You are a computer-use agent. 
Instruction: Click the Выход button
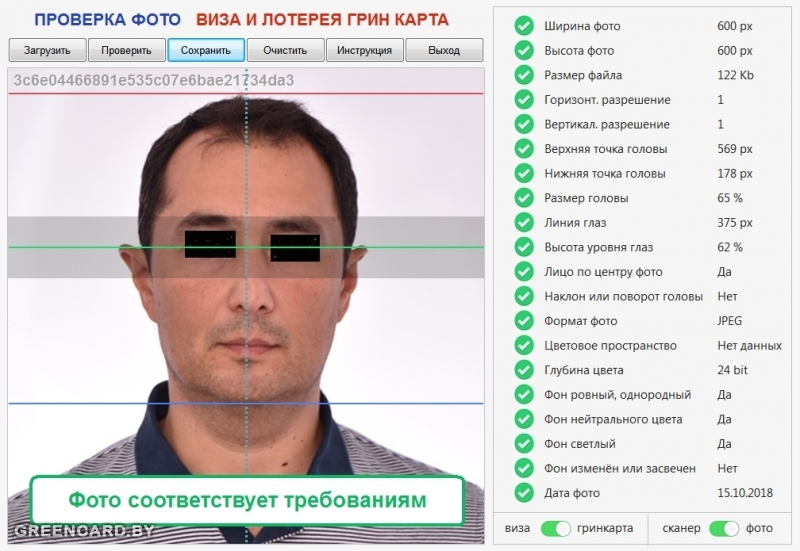pos(444,50)
